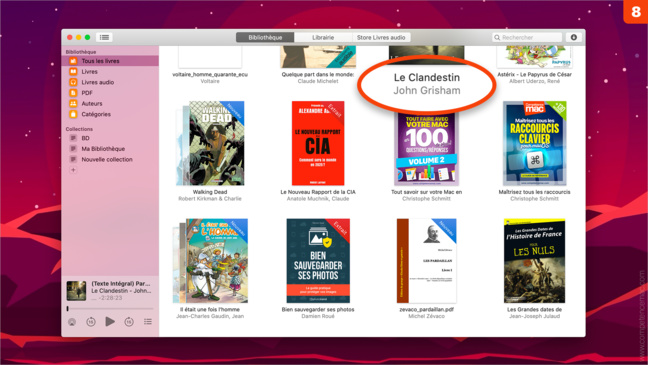The width and height of the screenshot is (648, 365).
Task: Click the "Astérix - Le Papyrus de César" title
Action: pos(534,74)
